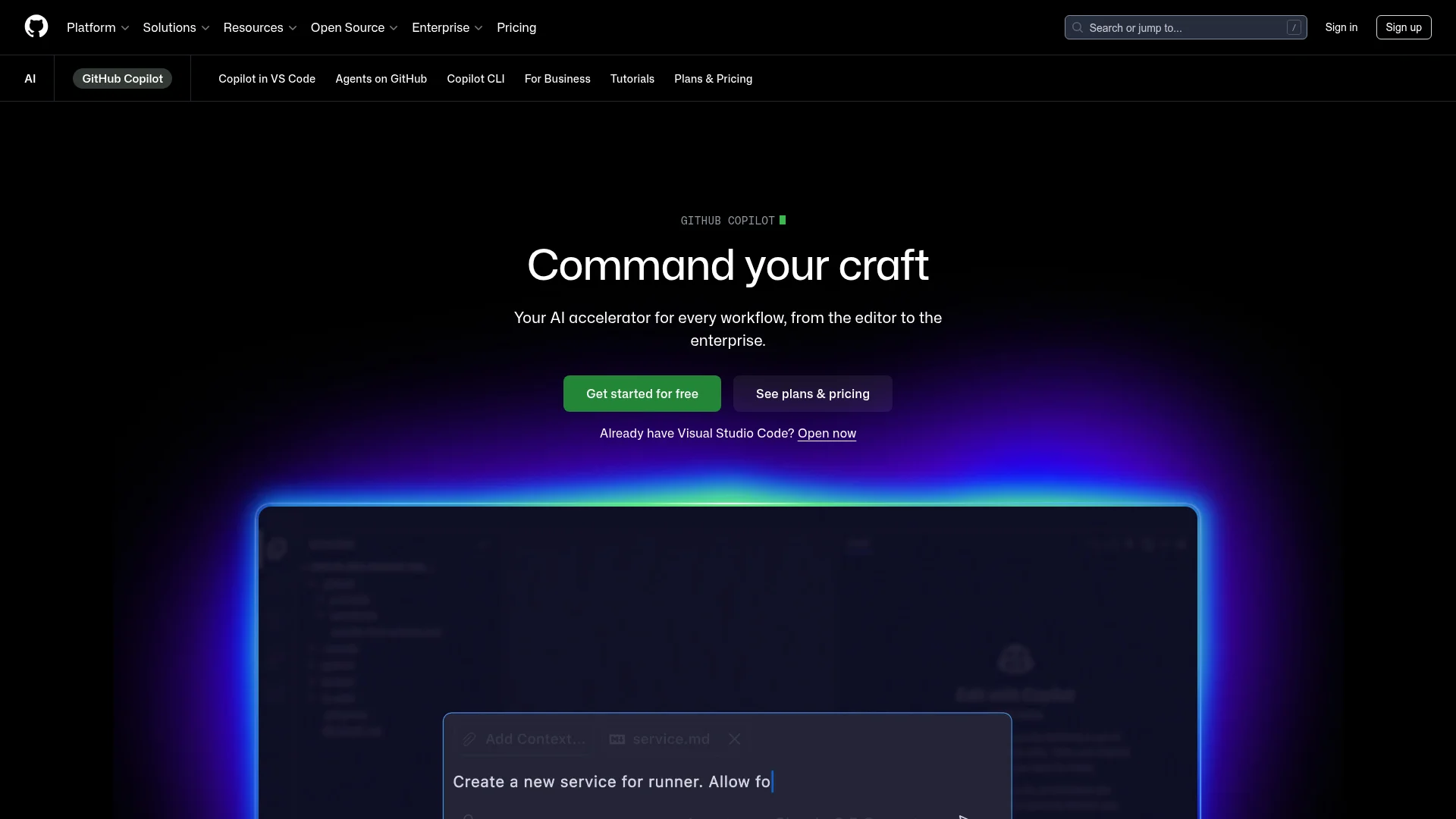The image size is (1456, 819).
Task: Click the Markdown icon on the service.md chip
Action: point(617,739)
